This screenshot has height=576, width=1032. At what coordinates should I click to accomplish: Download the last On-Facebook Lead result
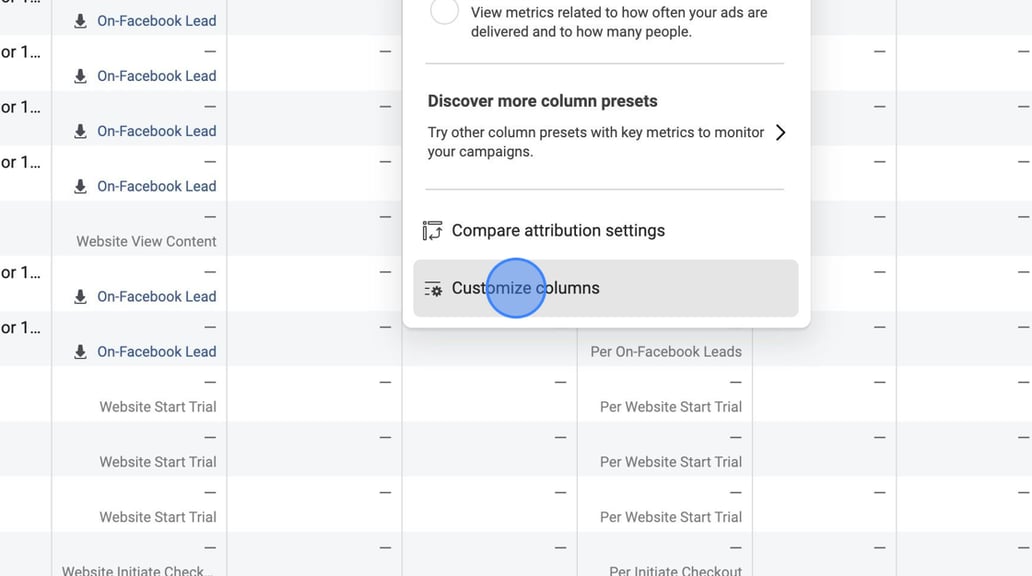pos(78,351)
